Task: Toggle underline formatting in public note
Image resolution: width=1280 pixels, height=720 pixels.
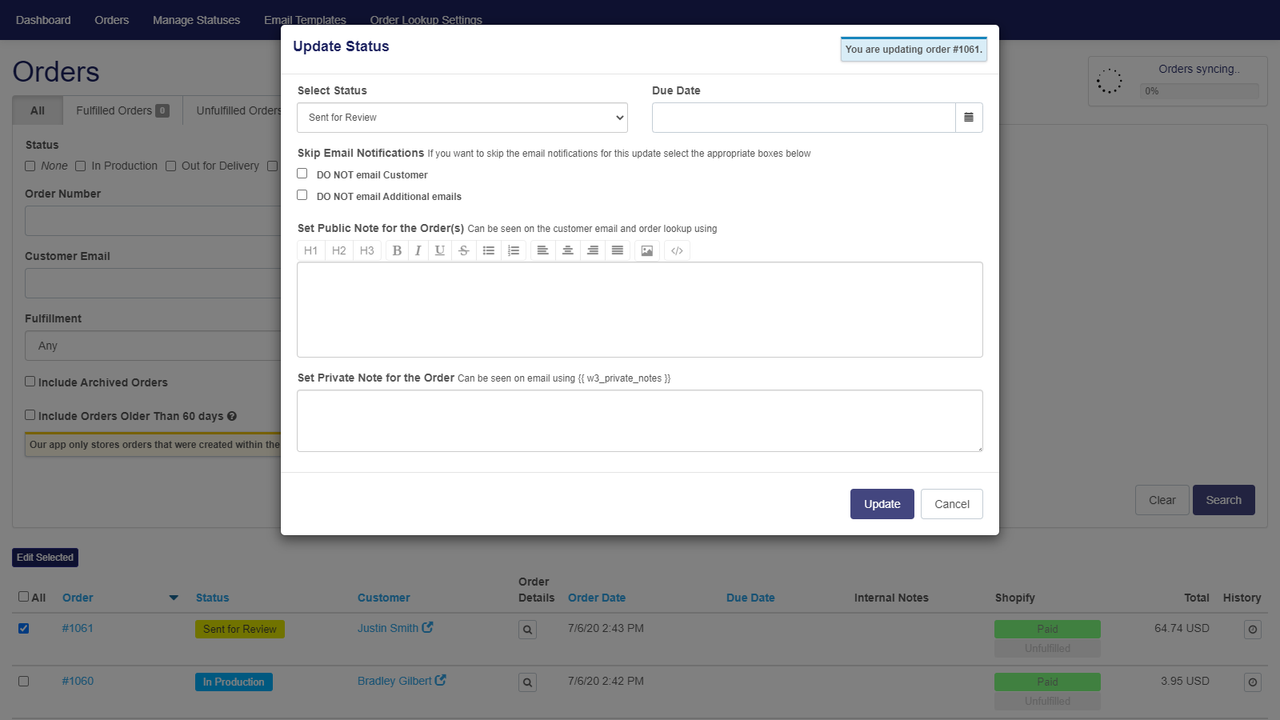Action: pos(440,250)
